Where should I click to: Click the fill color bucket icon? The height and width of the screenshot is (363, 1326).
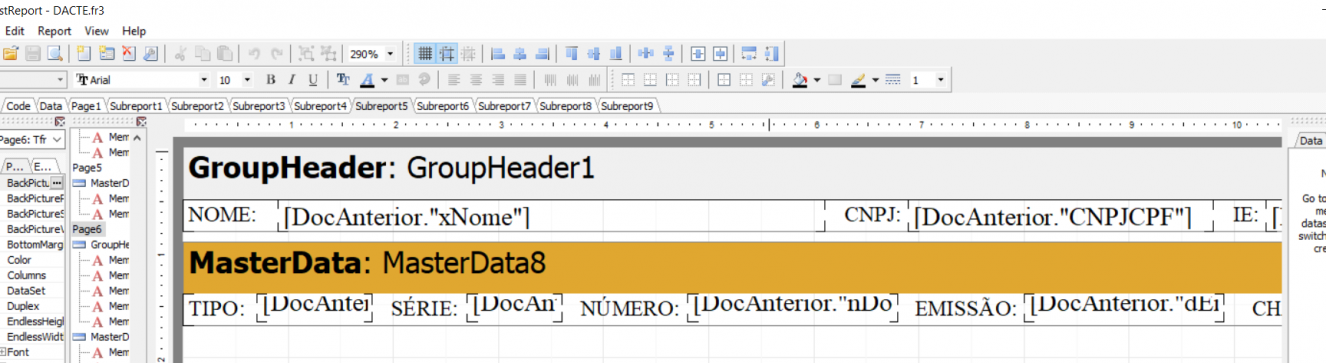(x=799, y=80)
